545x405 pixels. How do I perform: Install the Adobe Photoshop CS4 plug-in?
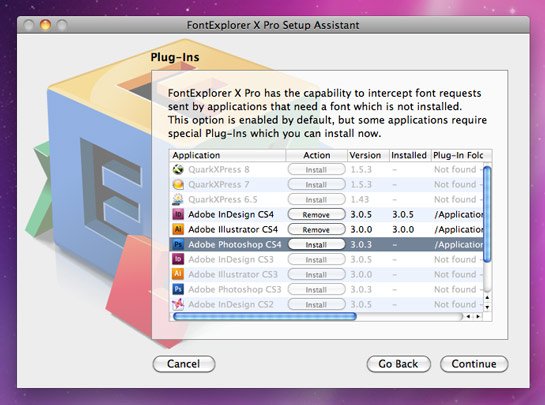316,244
